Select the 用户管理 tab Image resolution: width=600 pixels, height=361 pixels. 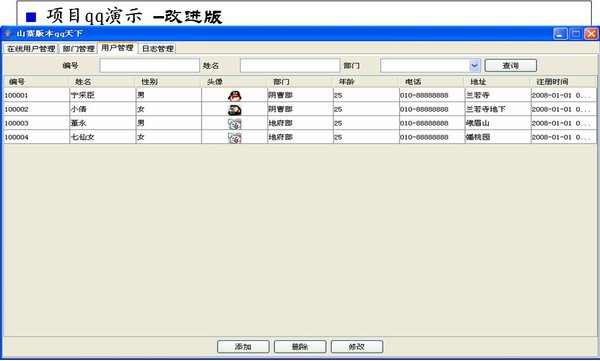click(117, 48)
